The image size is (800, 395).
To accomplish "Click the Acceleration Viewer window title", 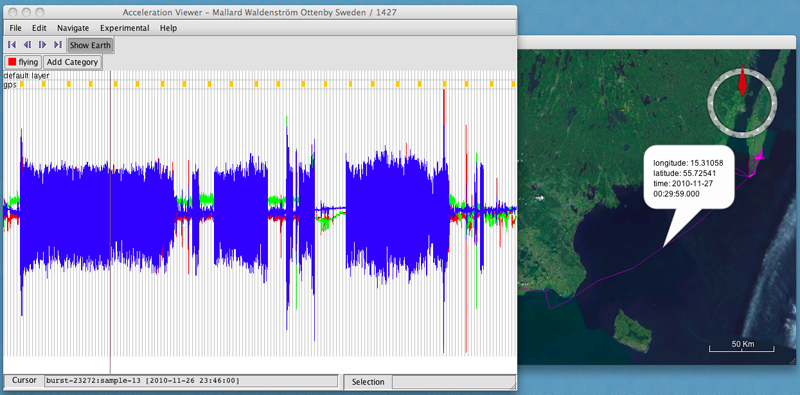I will click(259, 12).
